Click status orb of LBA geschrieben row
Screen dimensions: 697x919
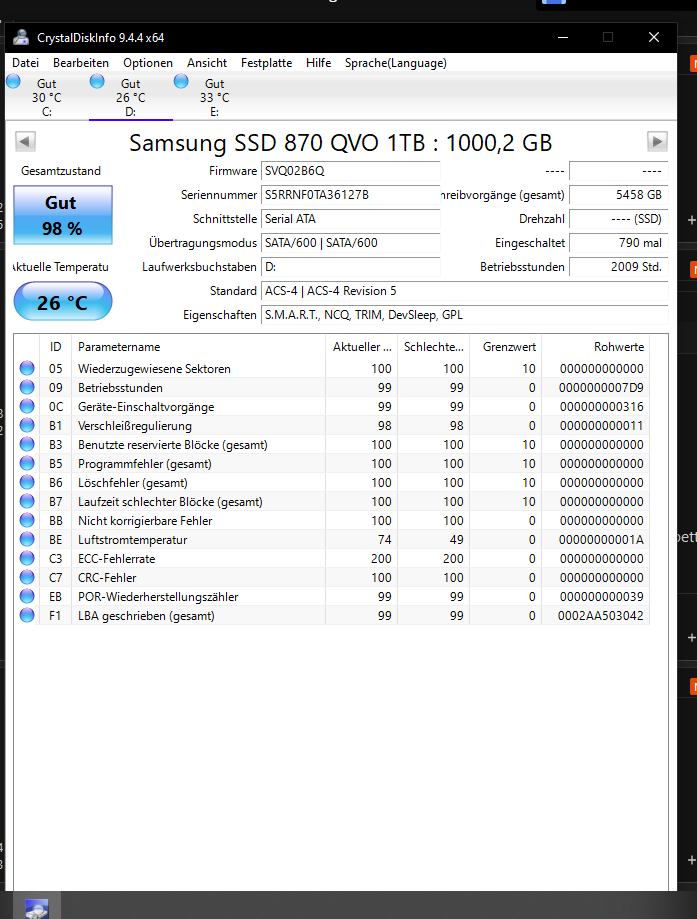[x=27, y=615]
